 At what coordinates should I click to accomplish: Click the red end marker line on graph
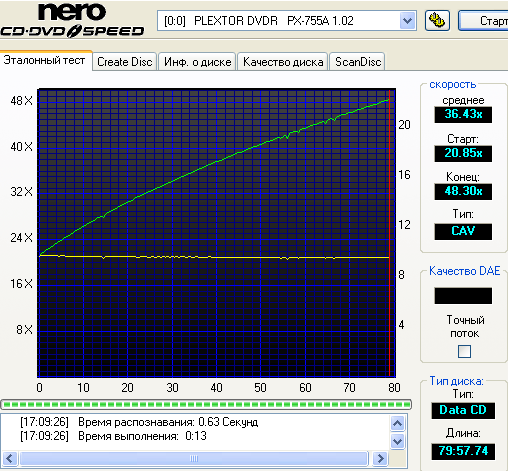(x=389, y=233)
